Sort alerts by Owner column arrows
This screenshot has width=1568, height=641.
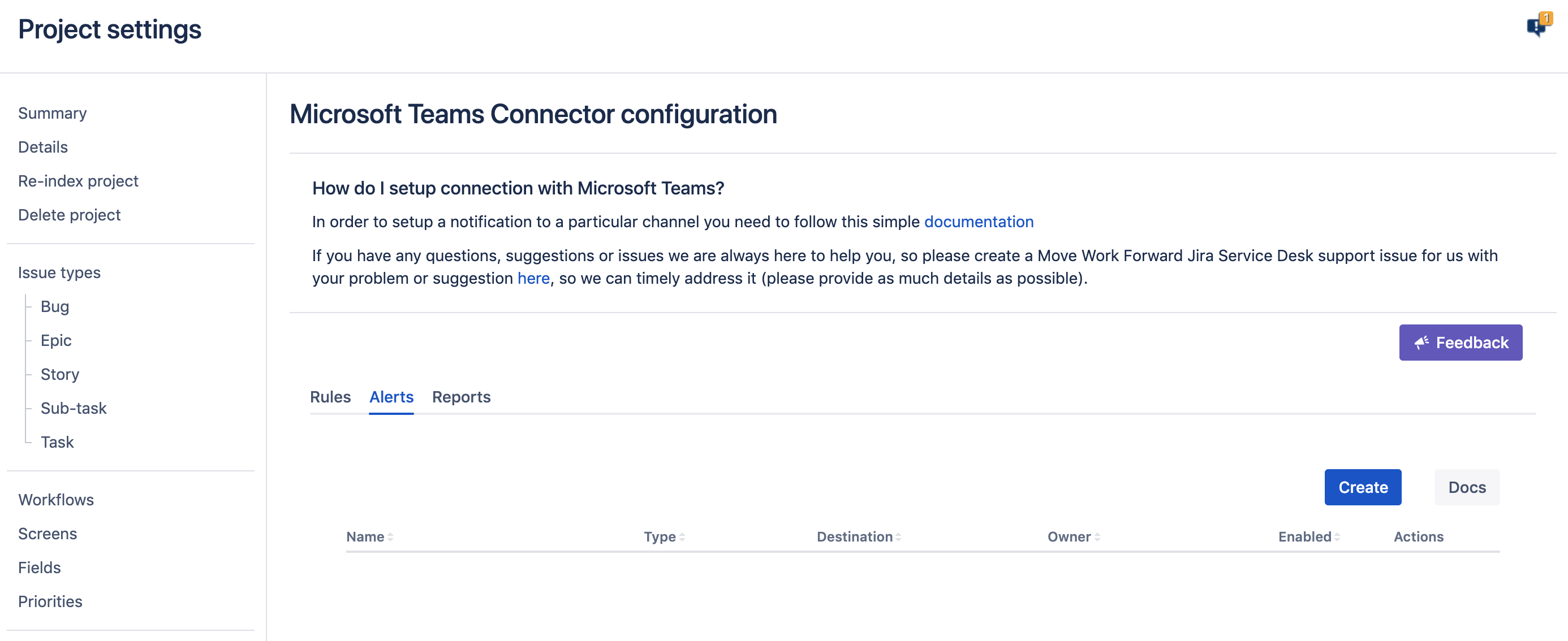1097,536
